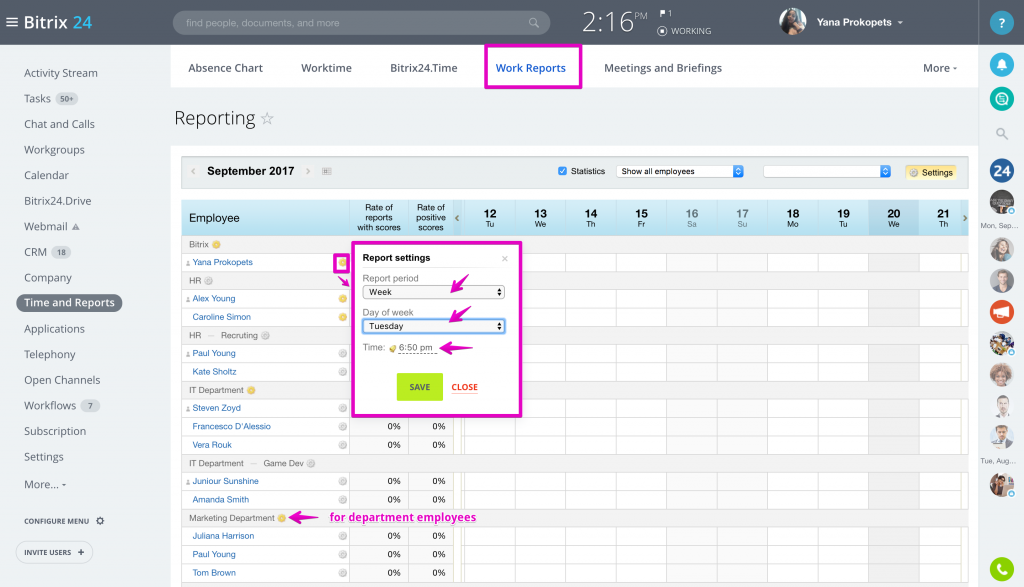1024x587 pixels.
Task: Click CLOSE link in Report settings
Action: click(464, 387)
